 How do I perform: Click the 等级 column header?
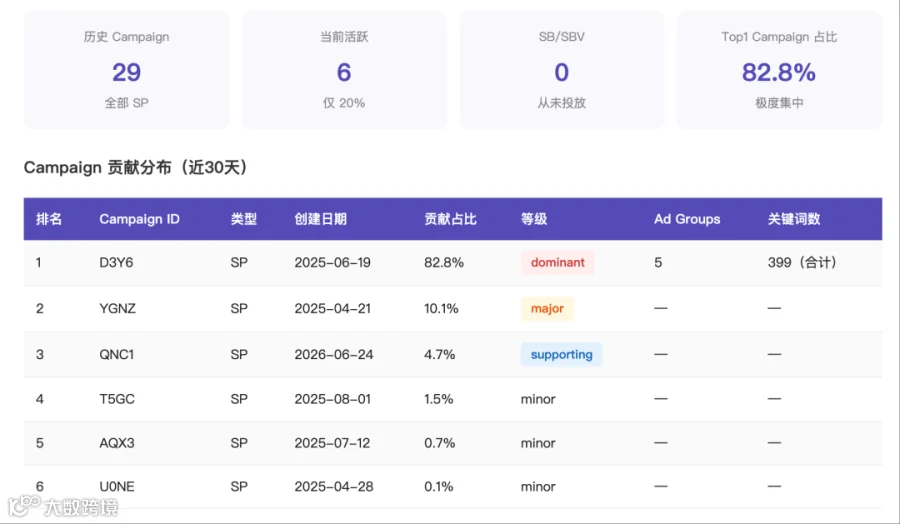pos(534,219)
